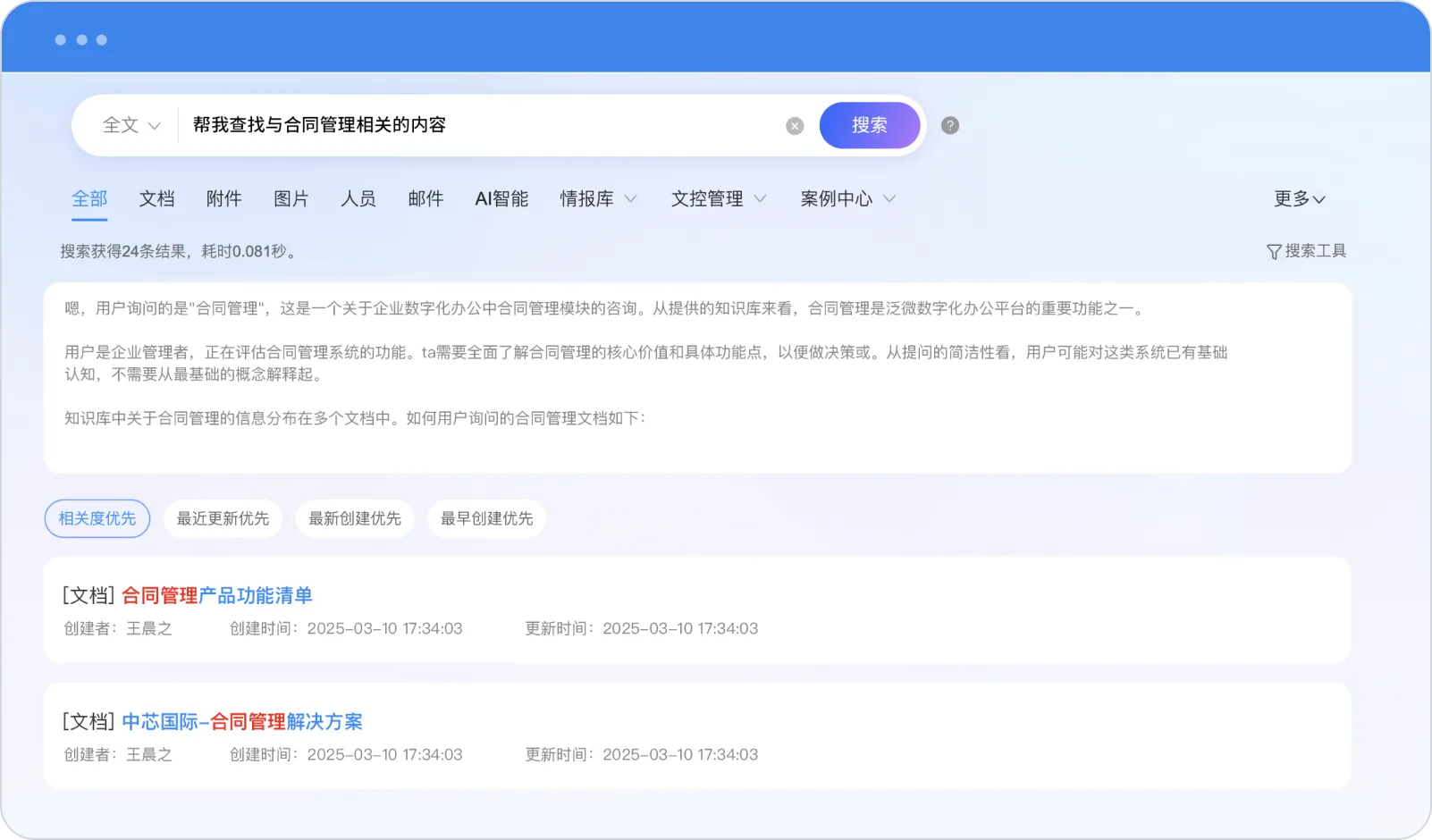The image size is (1432, 840).
Task: Select the 相关度优先 sort option
Action: tap(97, 518)
